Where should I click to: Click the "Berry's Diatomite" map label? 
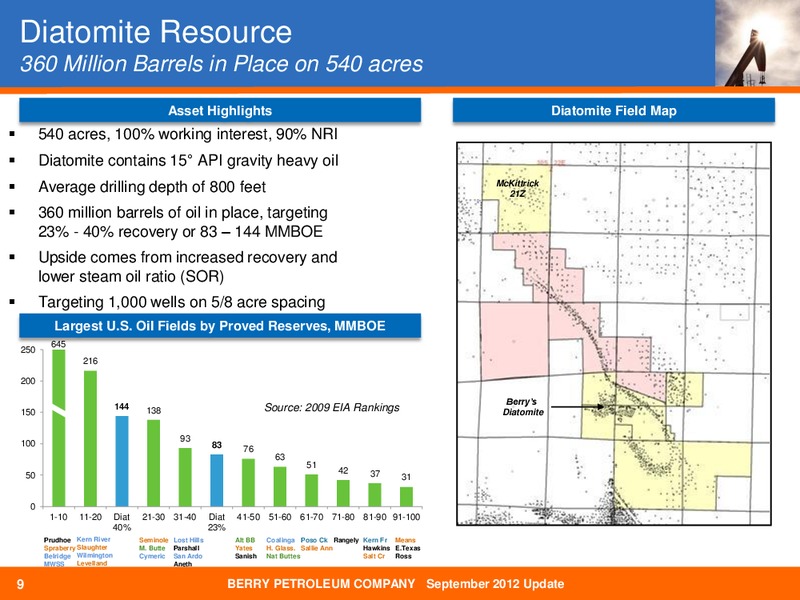(523, 407)
